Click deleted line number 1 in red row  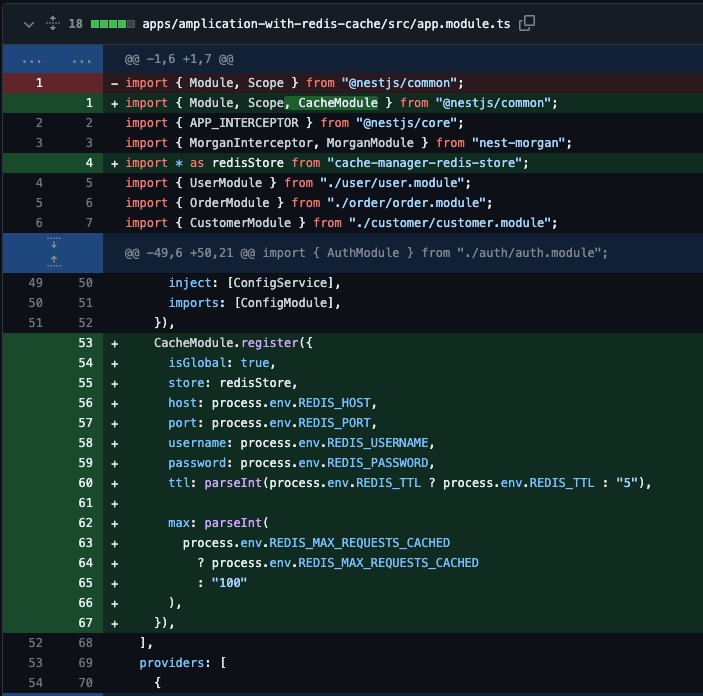(x=39, y=83)
